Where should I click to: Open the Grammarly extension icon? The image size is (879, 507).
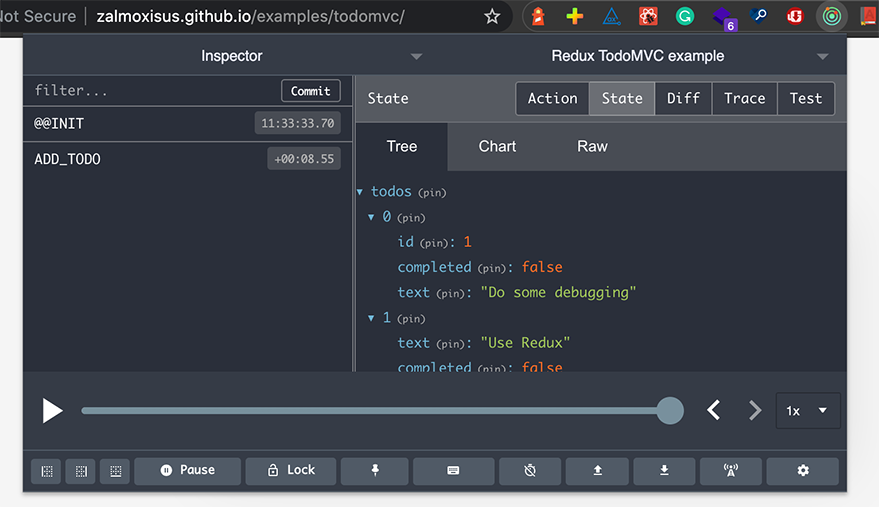[x=684, y=16]
